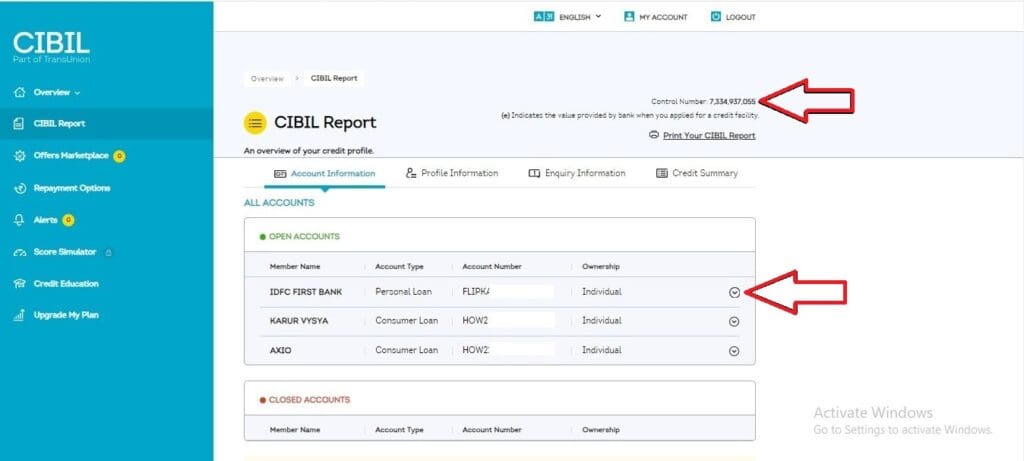
Task: Click the Credit Education graduation cap icon
Action: tap(20, 283)
